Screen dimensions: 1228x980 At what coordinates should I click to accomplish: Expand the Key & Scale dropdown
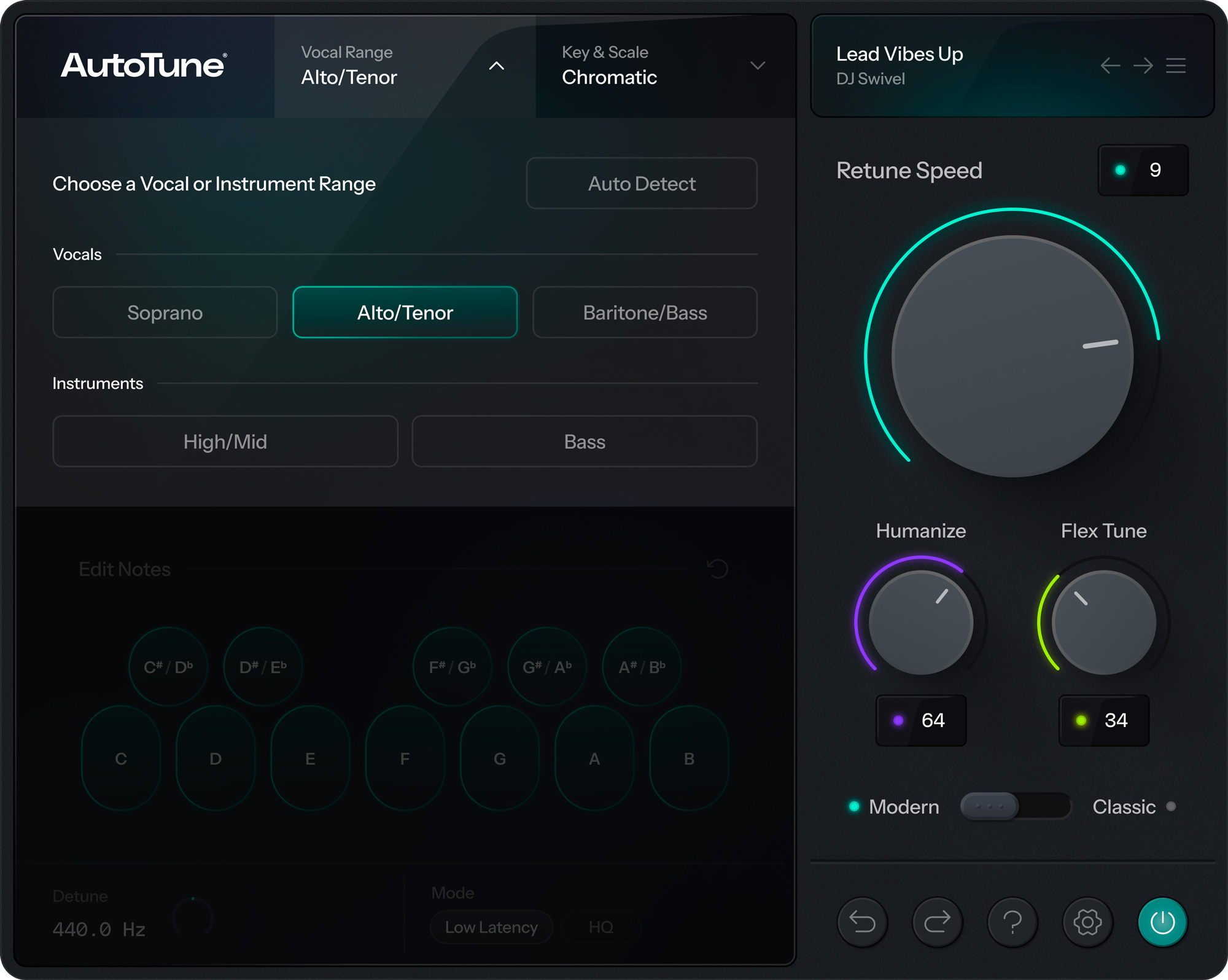coord(758,66)
